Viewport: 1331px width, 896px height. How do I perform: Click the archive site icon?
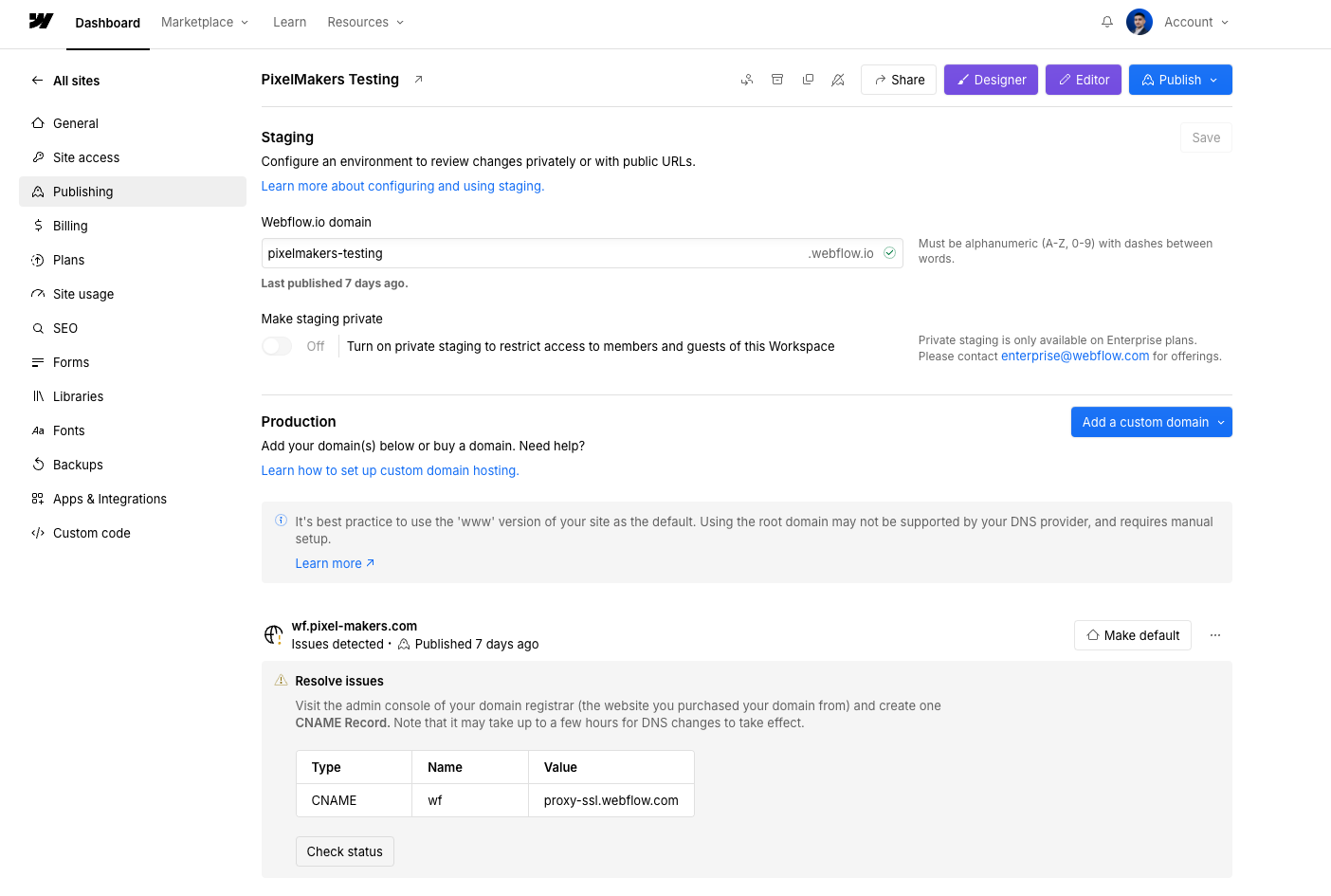(777, 80)
